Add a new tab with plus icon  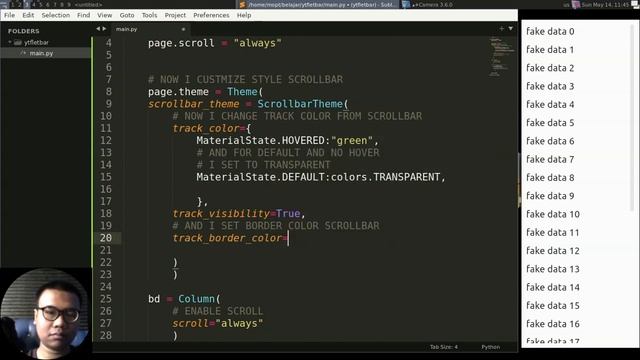click(501, 29)
